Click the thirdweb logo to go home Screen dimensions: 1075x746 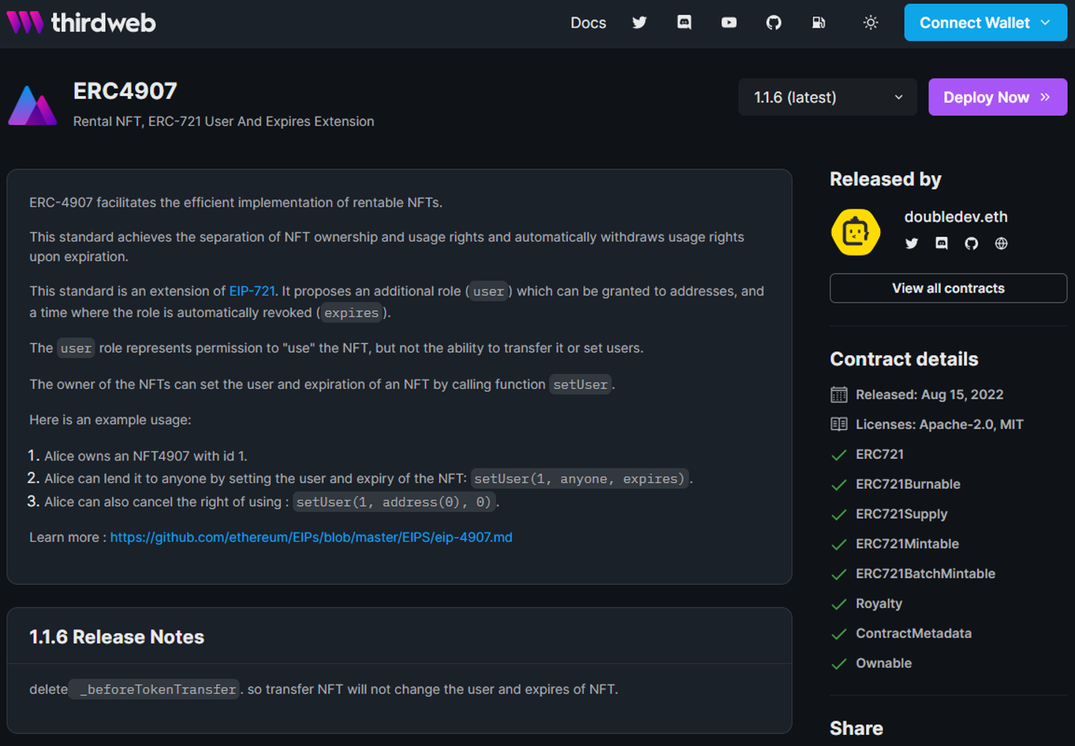click(x=82, y=22)
